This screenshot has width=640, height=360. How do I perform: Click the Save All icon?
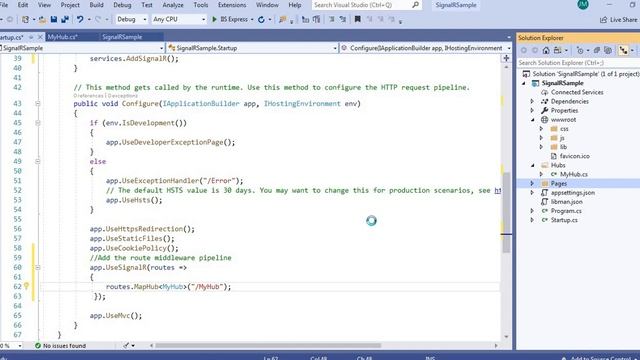65,19
